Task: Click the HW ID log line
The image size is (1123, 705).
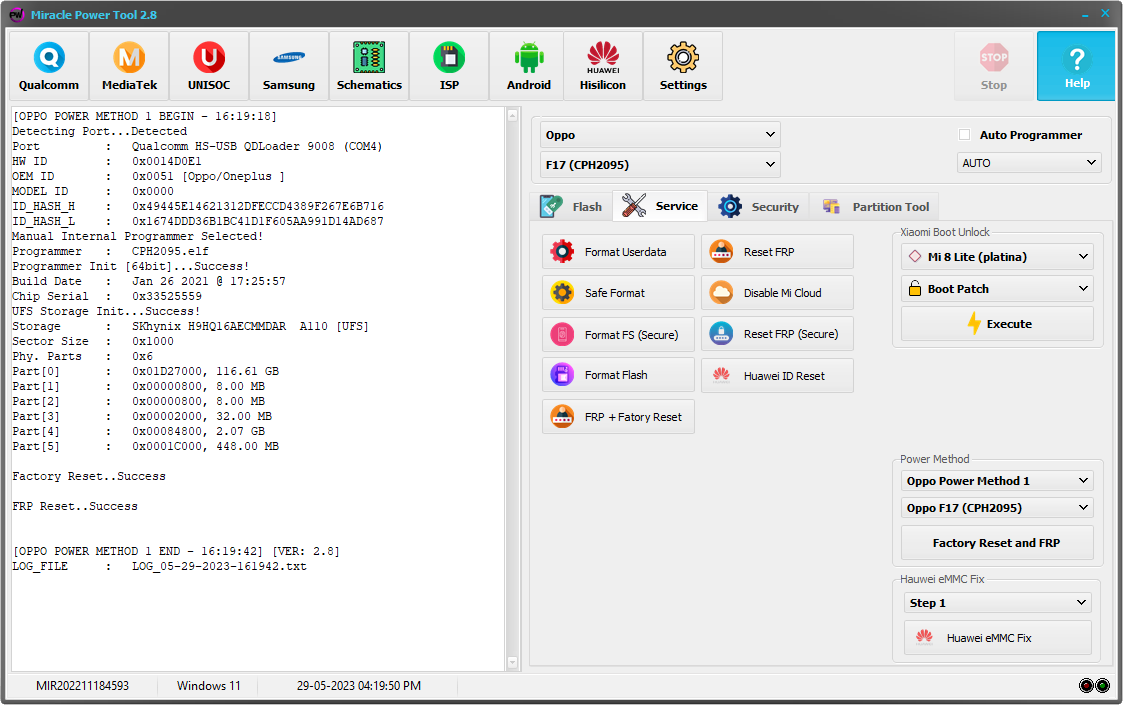Action: pos(107,161)
